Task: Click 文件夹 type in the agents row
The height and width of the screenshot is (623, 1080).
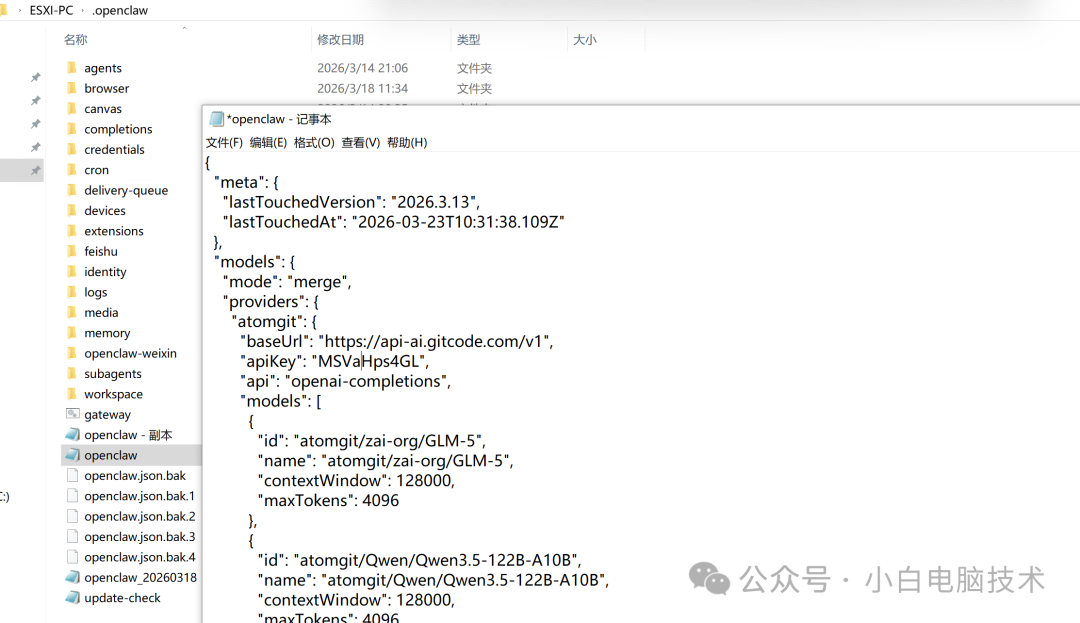Action: point(475,67)
